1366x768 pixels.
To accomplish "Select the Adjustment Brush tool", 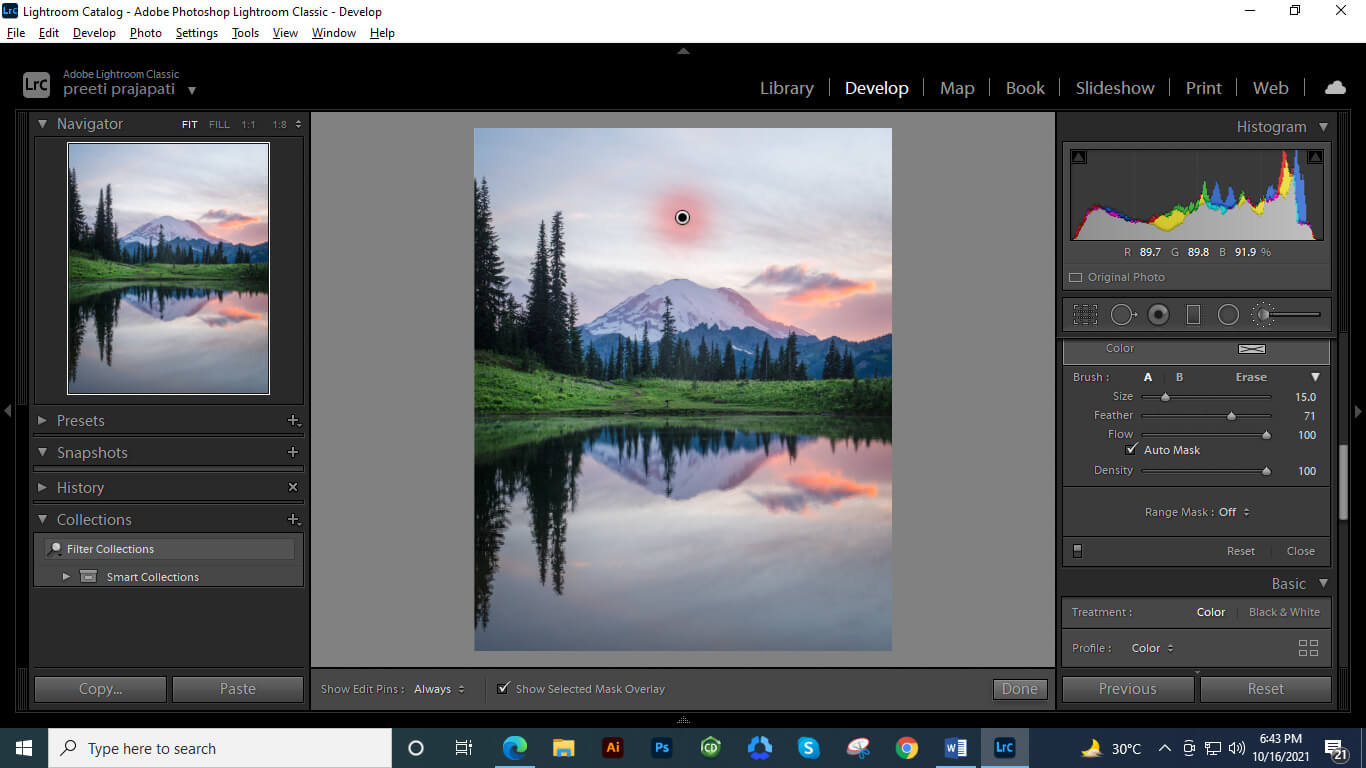I will coord(1263,314).
